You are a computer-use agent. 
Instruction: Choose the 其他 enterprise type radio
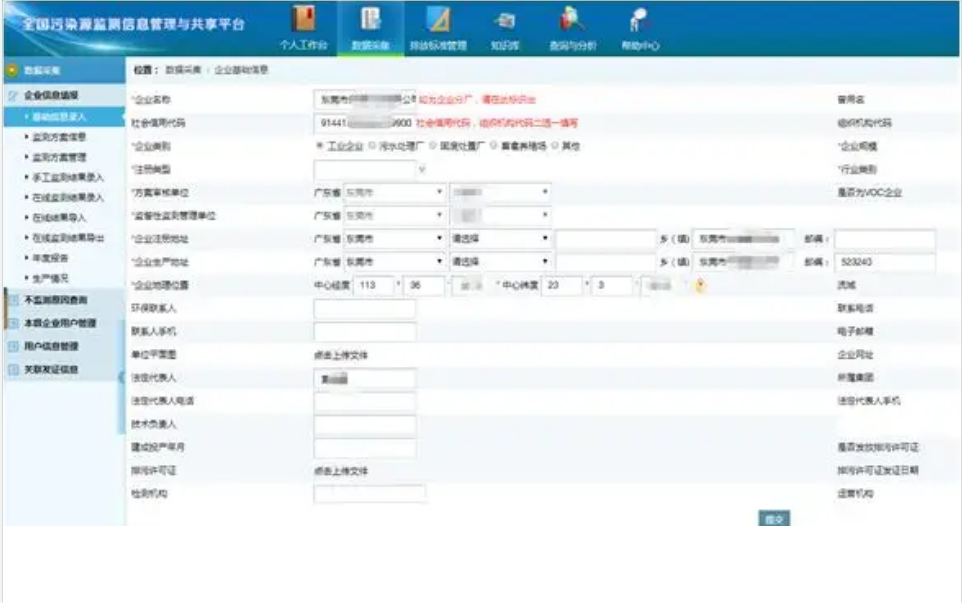pos(553,146)
